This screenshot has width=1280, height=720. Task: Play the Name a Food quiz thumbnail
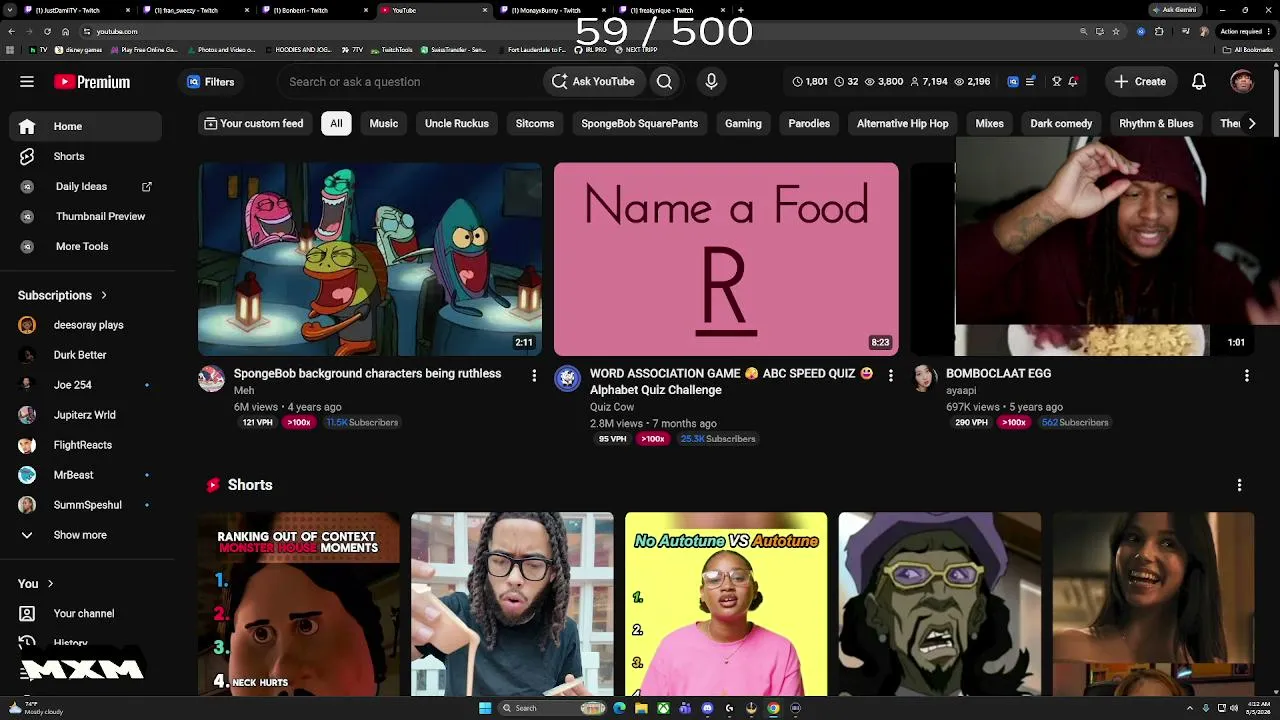pos(726,259)
